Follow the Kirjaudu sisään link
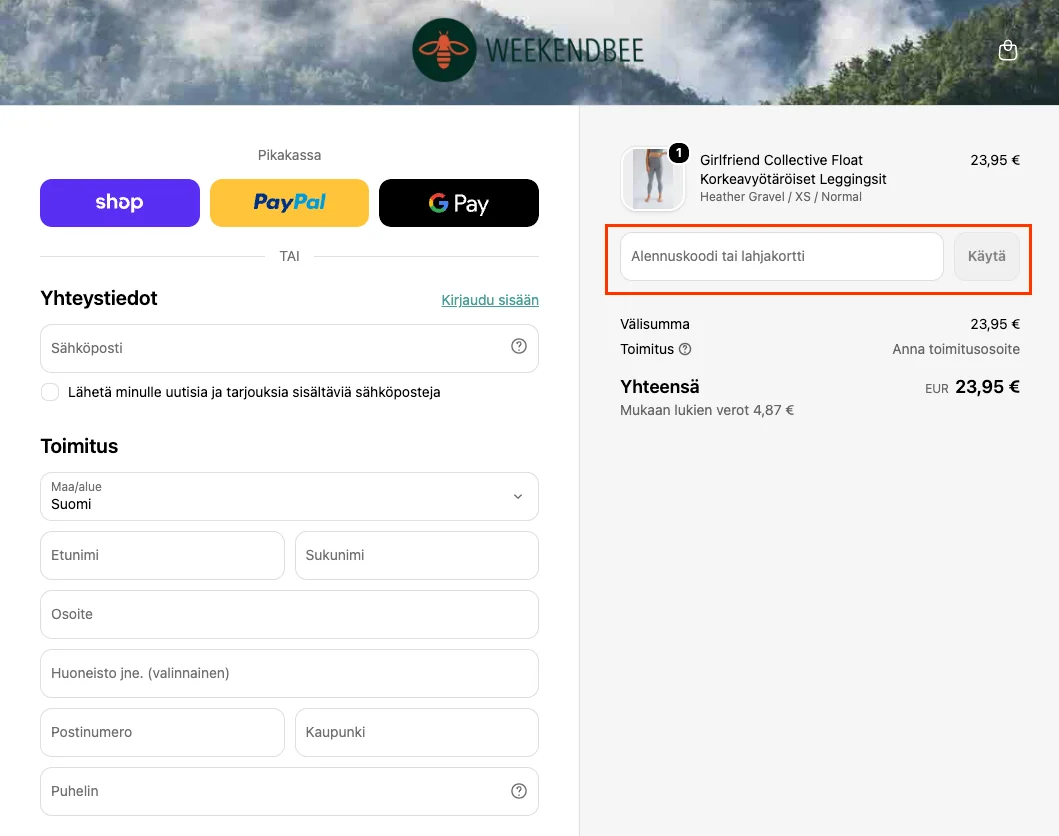 pyautogui.click(x=490, y=300)
